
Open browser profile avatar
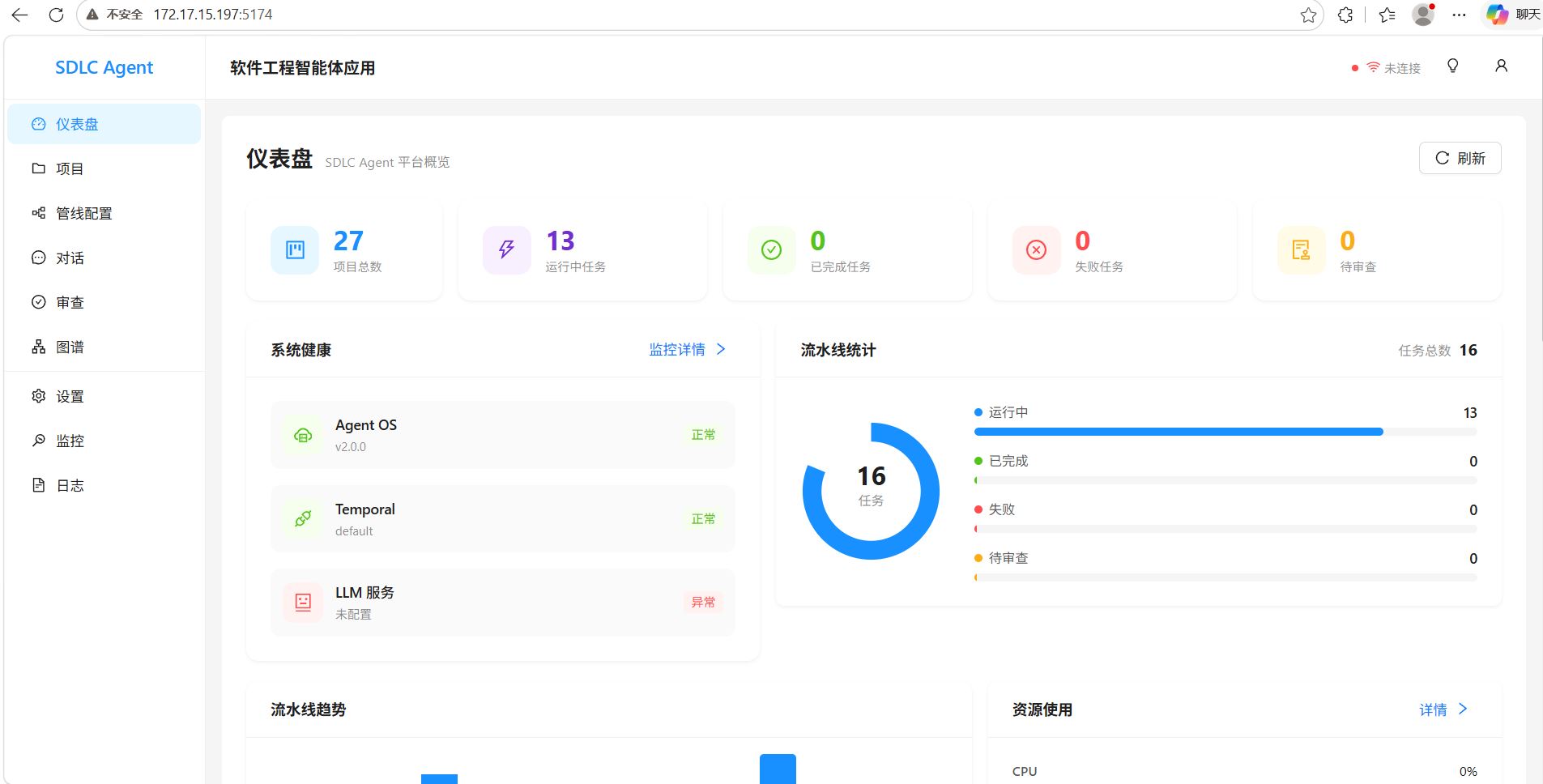[x=1423, y=14]
